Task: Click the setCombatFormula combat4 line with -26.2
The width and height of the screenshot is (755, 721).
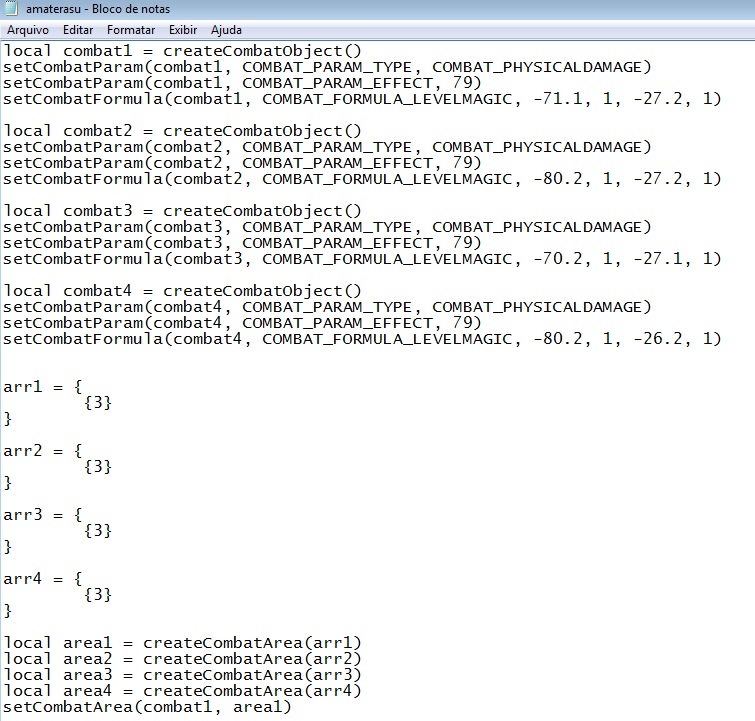Action: (362, 339)
